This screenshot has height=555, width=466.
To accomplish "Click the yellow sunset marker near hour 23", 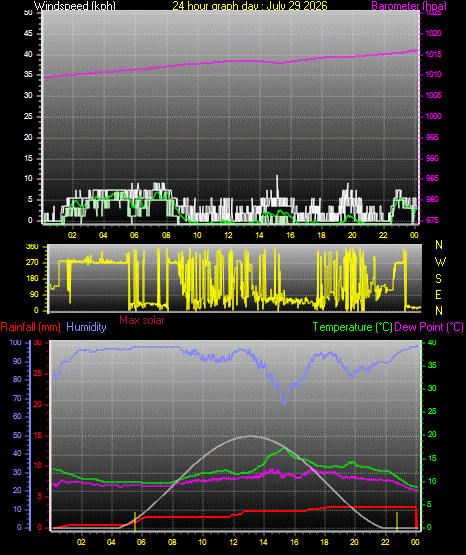I will tap(397, 521).
